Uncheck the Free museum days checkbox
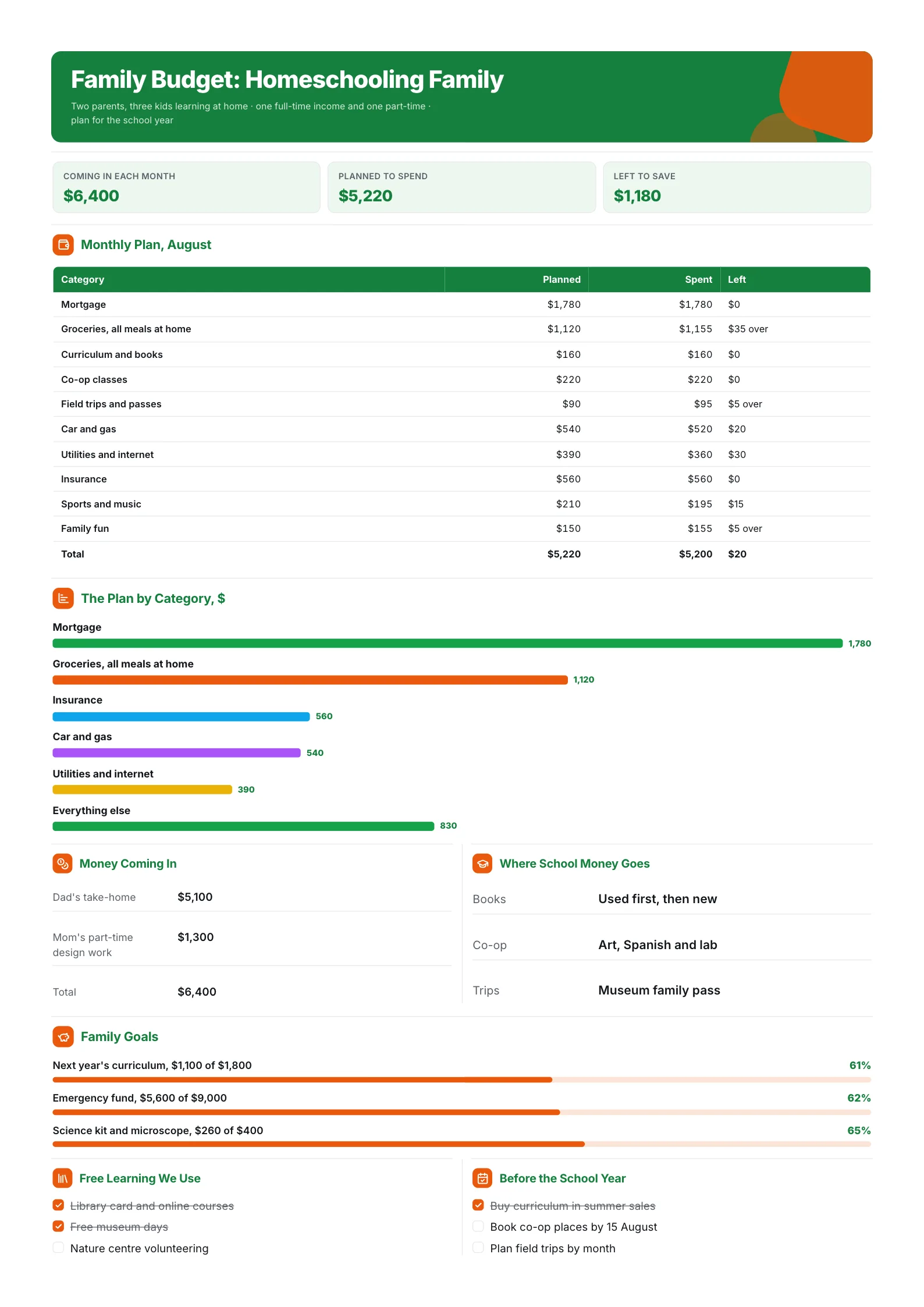 [x=58, y=1227]
